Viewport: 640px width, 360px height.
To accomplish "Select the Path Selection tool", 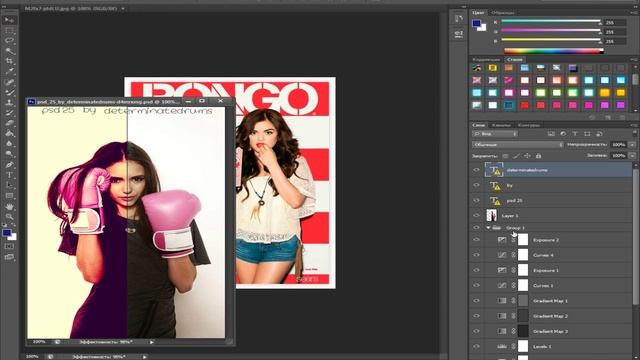I will tap(9, 185).
